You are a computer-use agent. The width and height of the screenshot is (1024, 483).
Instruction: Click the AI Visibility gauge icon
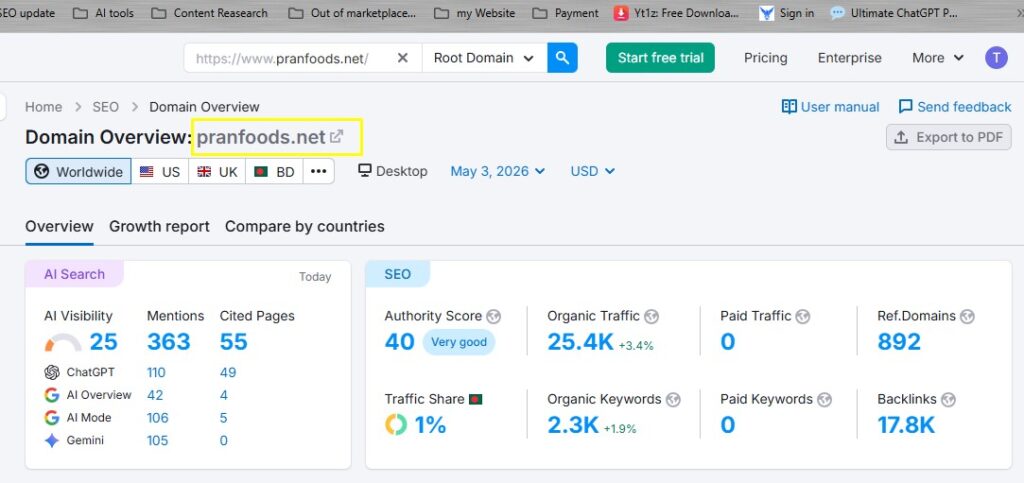[63, 342]
